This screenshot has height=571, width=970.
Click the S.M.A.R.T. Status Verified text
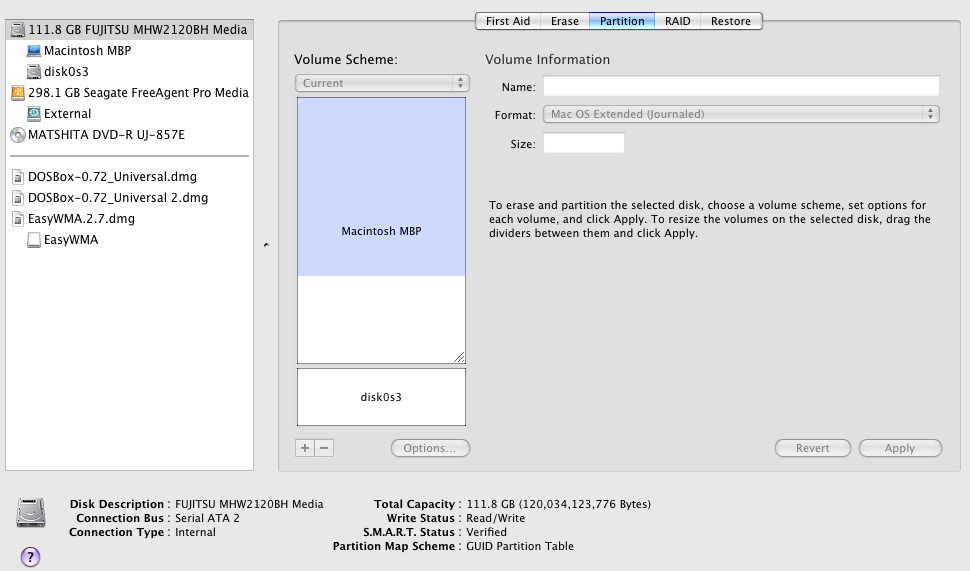coord(486,532)
